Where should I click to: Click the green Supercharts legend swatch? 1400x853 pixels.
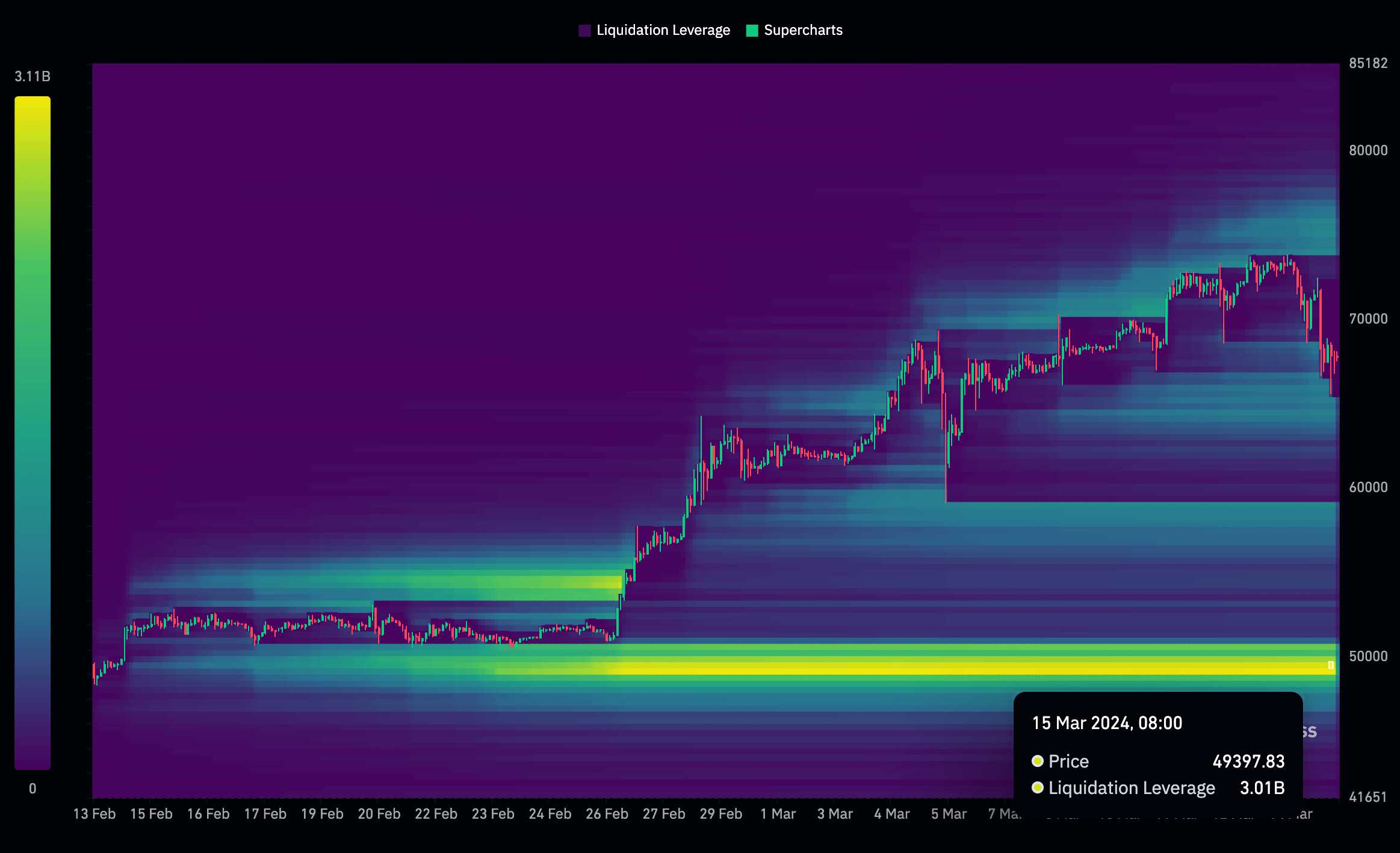(752, 31)
